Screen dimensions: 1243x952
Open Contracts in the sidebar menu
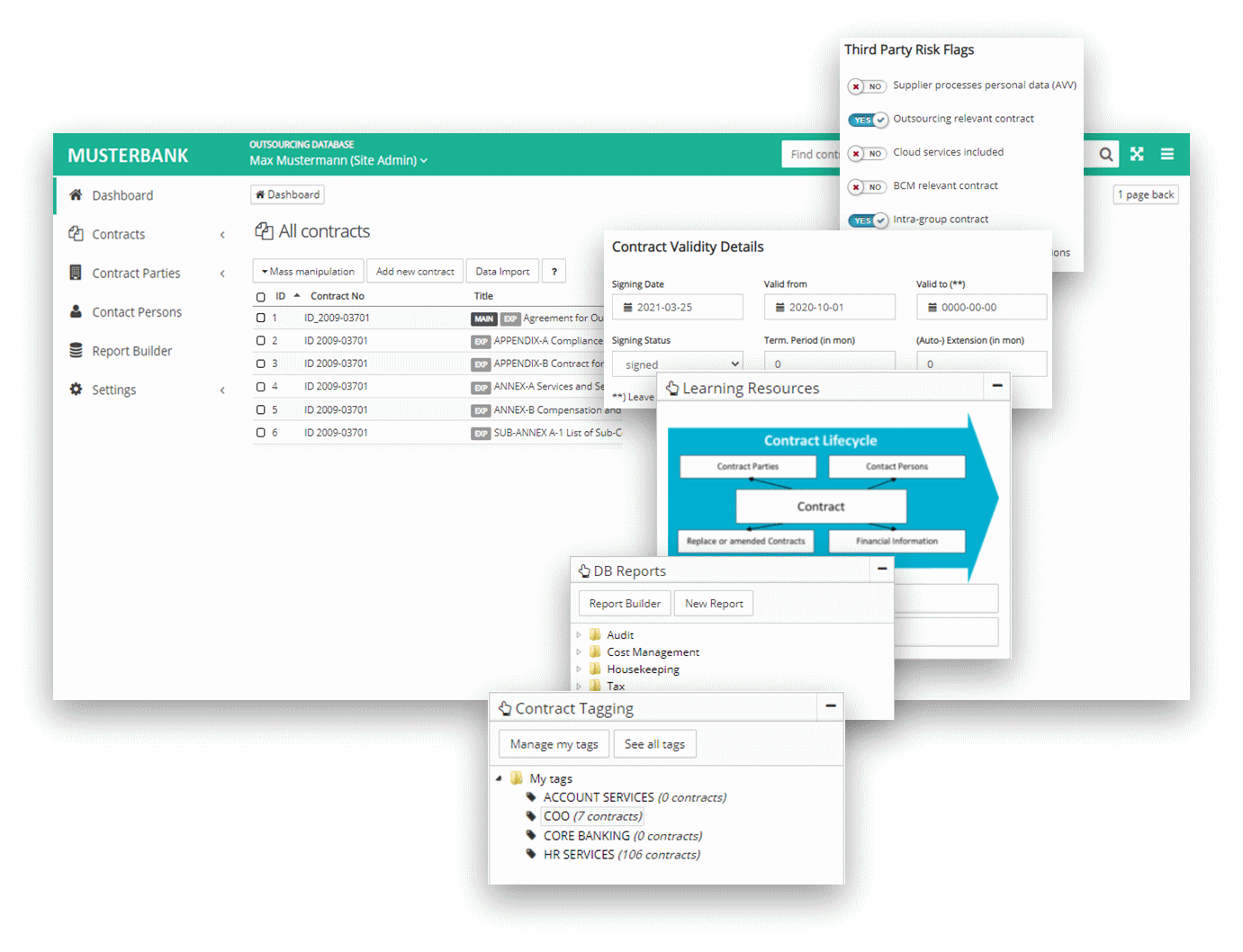point(119,234)
